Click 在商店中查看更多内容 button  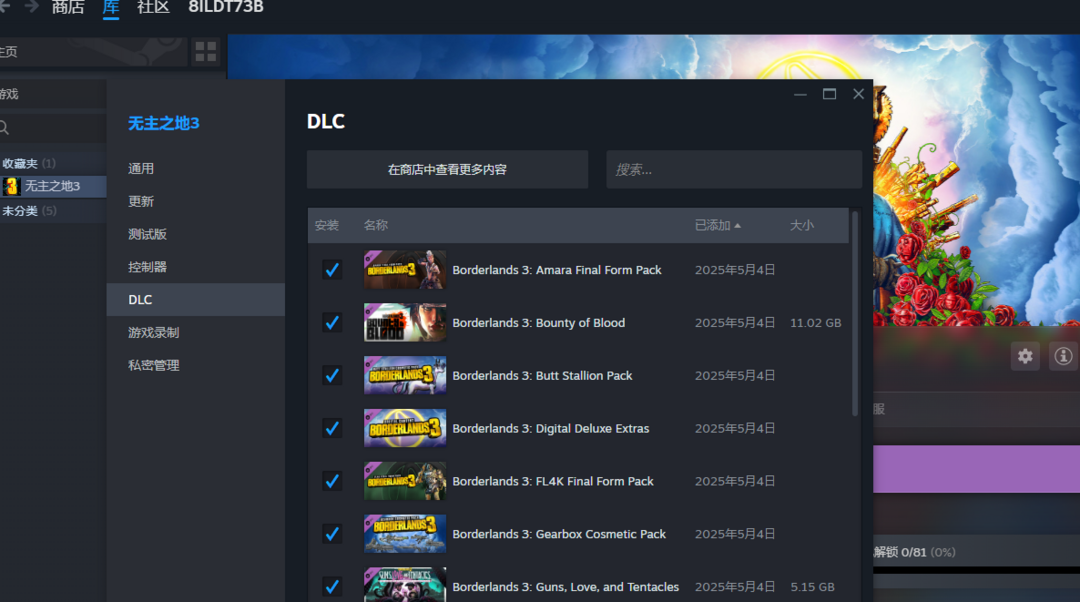click(x=447, y=169)
